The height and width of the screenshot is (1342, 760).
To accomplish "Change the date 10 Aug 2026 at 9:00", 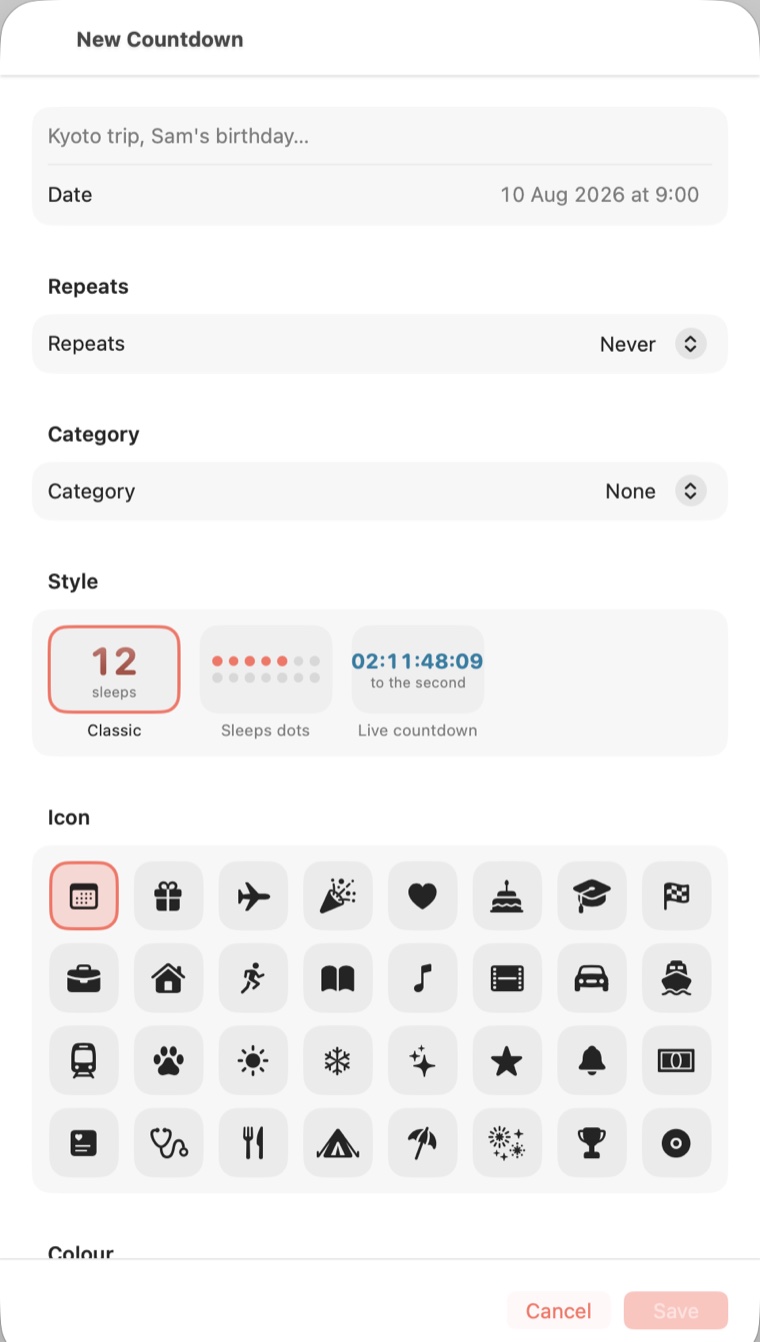I will click(600, 195).
